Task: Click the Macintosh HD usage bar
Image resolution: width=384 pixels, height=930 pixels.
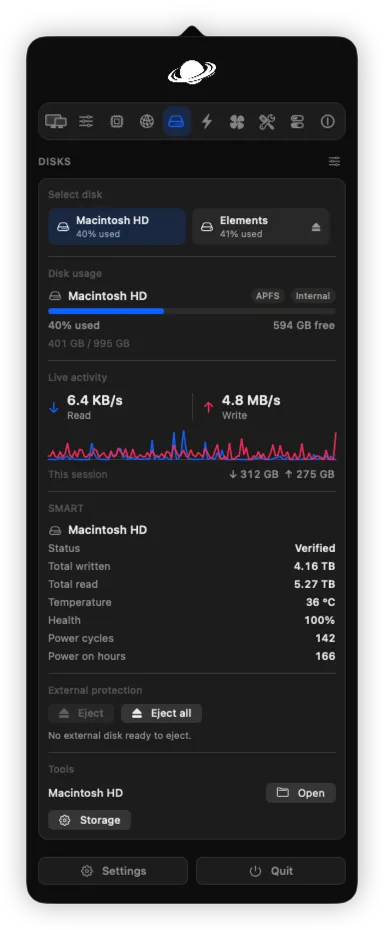Action: tap(192, 311)
